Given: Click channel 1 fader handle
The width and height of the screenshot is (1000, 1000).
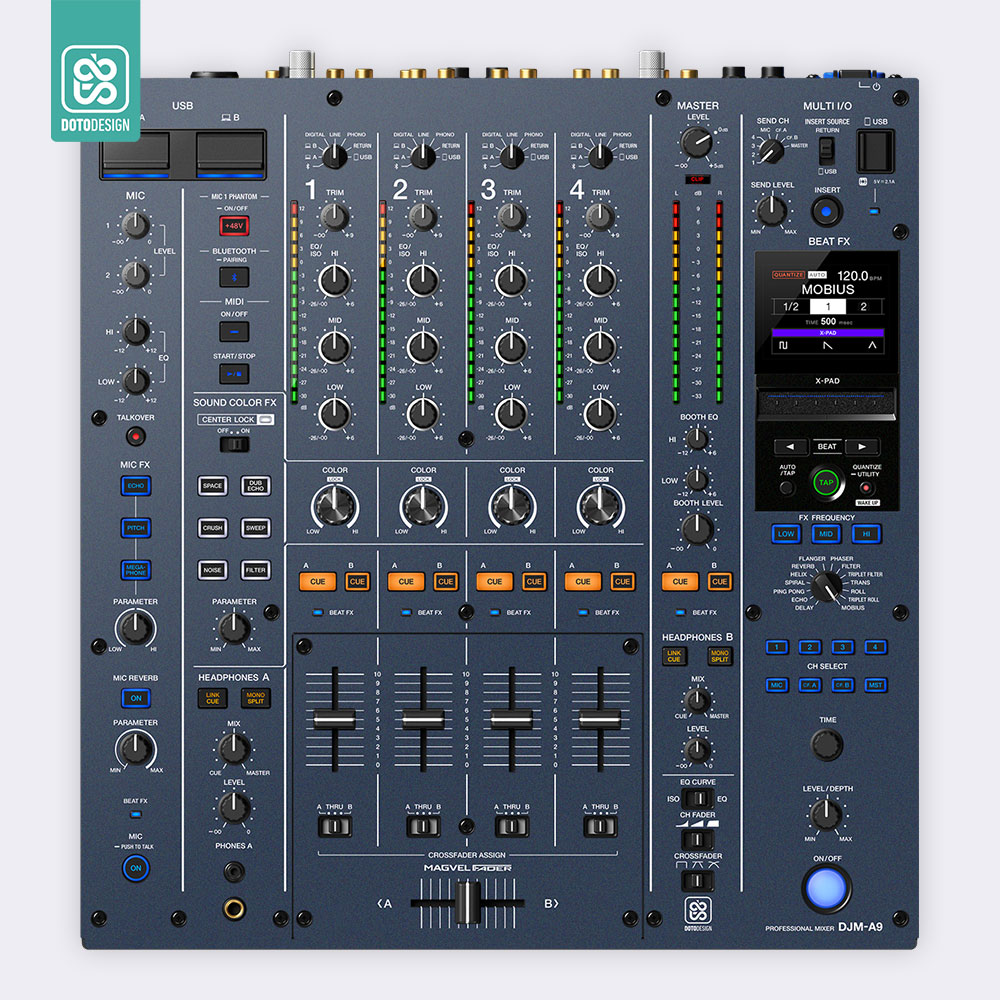Looking at the screenshot, I should tap(335, 719).
